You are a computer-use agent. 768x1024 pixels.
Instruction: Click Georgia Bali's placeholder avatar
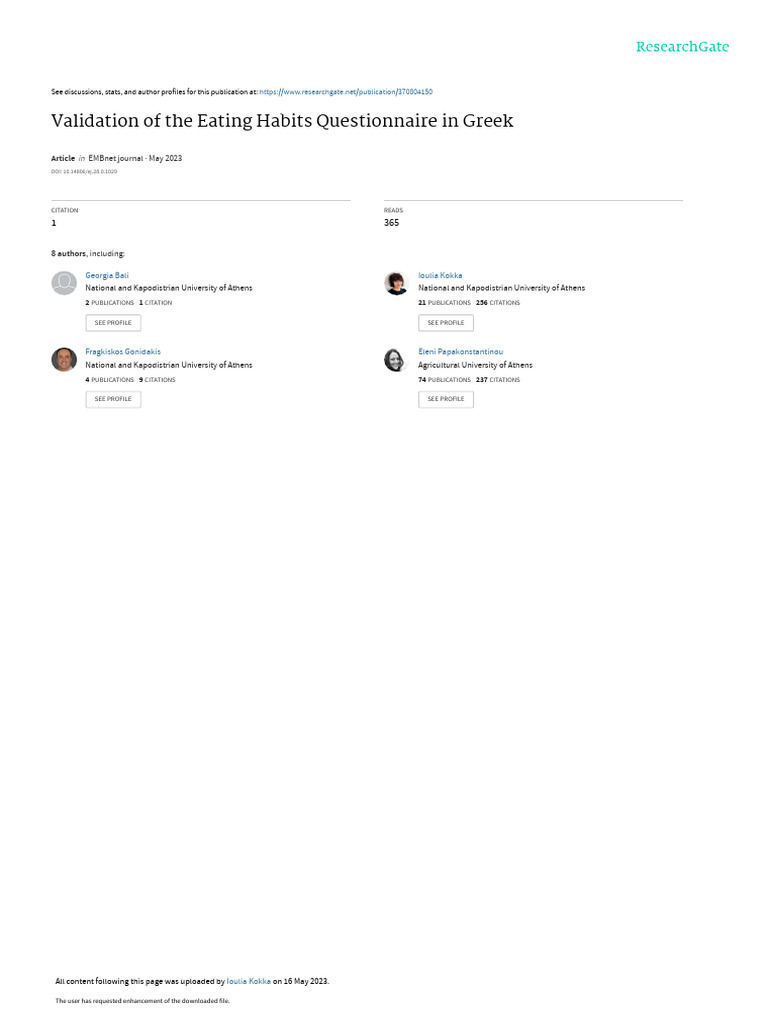point(64,283)
